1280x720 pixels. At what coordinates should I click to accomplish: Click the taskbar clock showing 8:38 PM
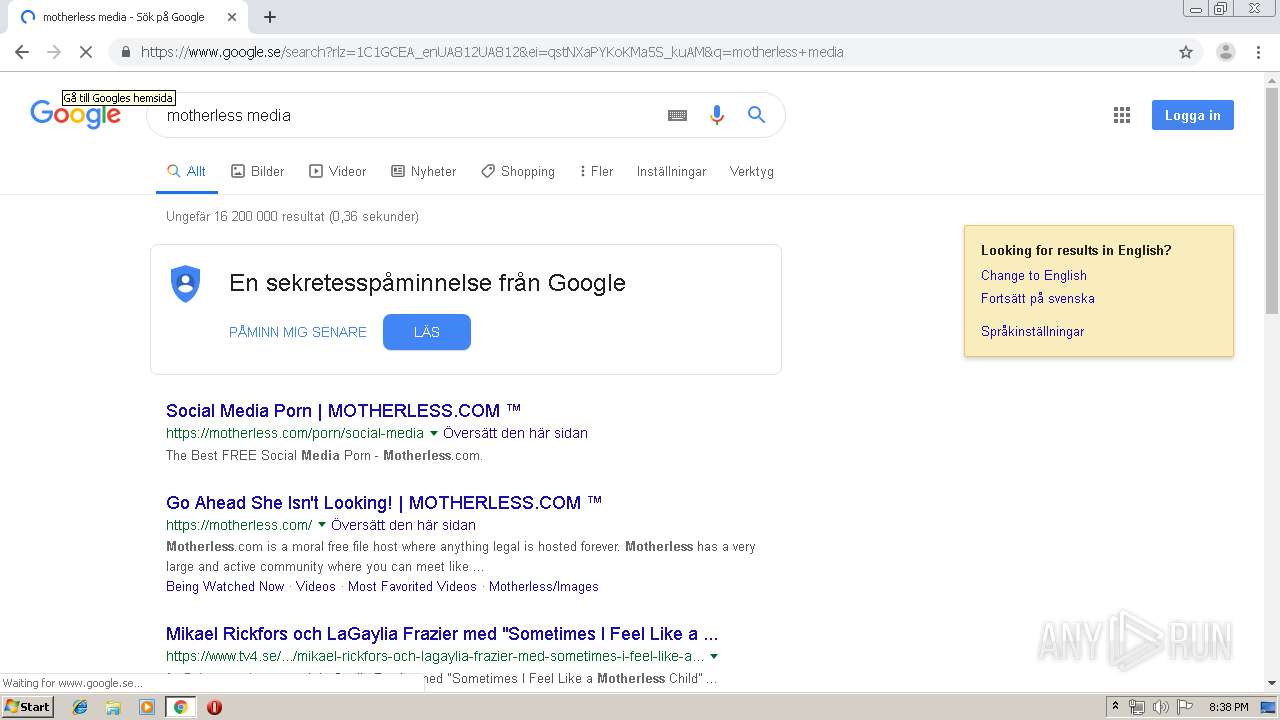(1229, 707)
